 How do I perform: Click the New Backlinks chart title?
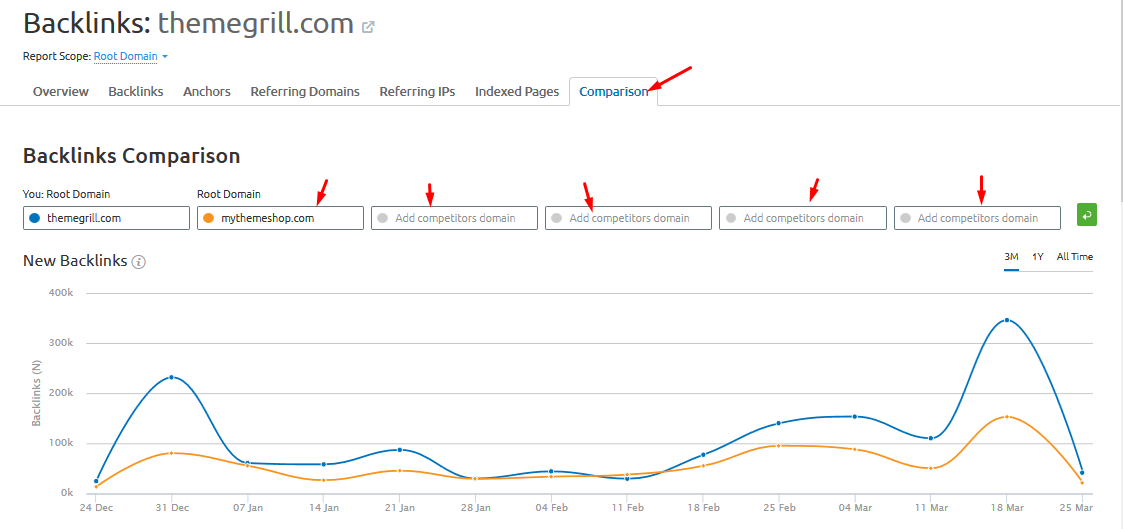pos(75,261)
